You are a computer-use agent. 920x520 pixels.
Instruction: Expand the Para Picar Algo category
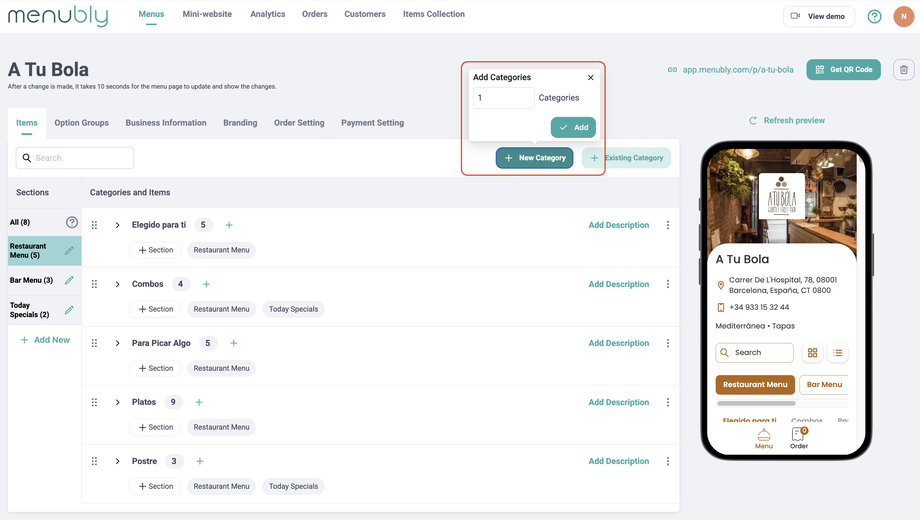pos(117,343)
